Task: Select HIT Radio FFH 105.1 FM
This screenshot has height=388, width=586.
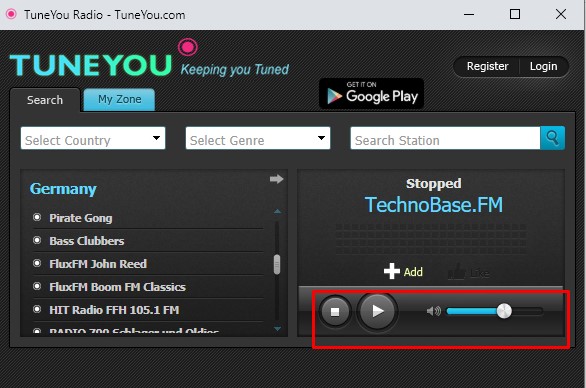Action: tap(114, 310)
